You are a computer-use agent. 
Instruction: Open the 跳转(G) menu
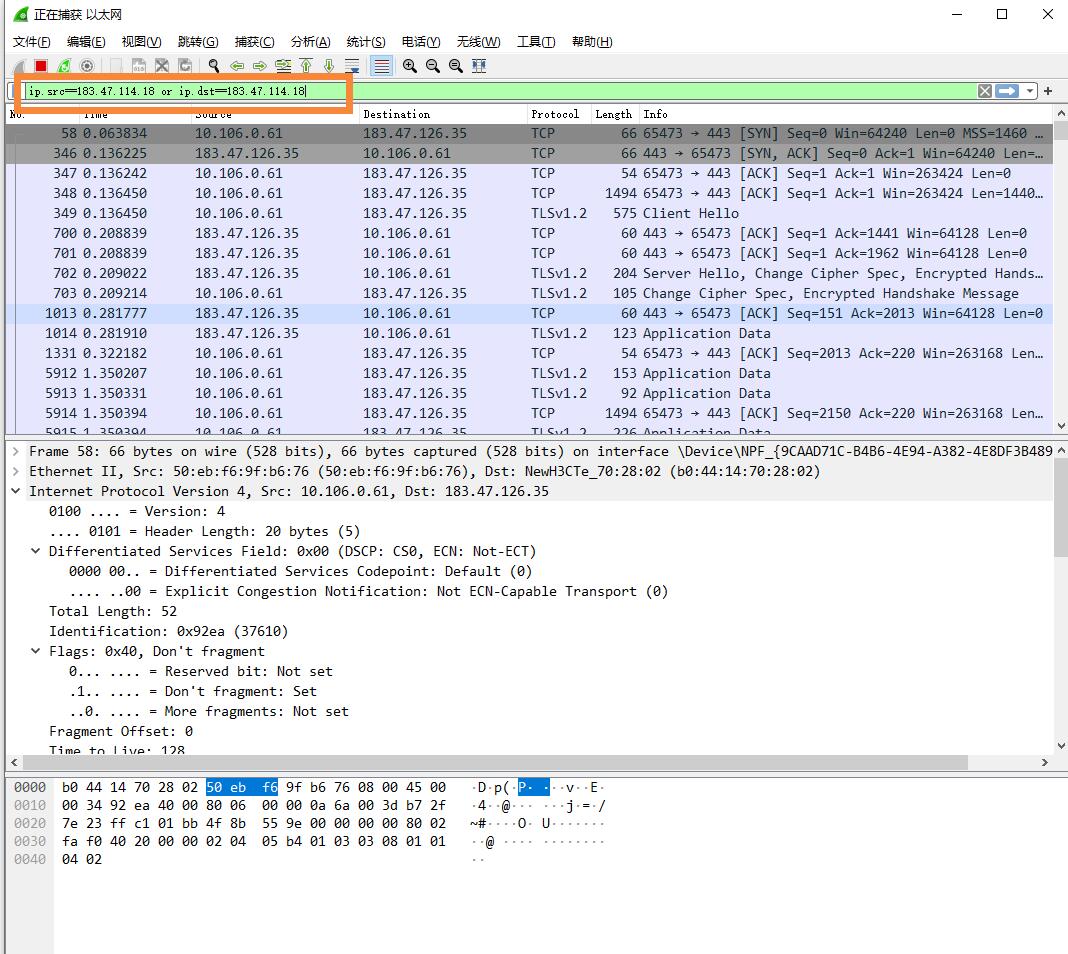tap(198, 42)
